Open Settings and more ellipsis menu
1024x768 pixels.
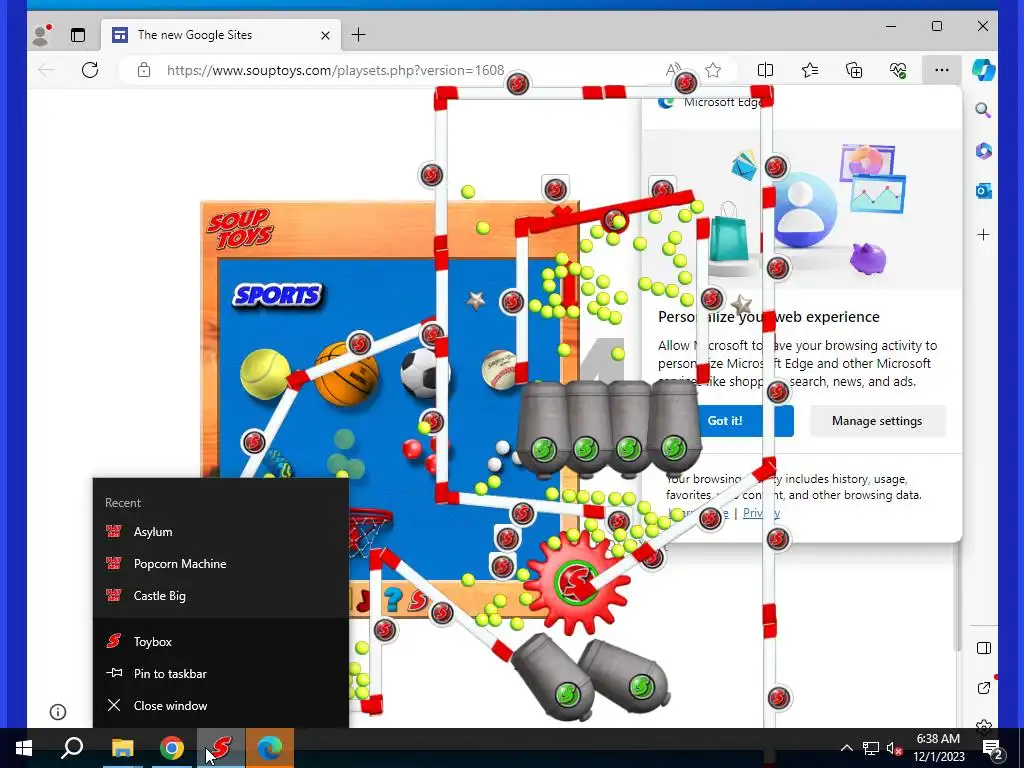941,70
